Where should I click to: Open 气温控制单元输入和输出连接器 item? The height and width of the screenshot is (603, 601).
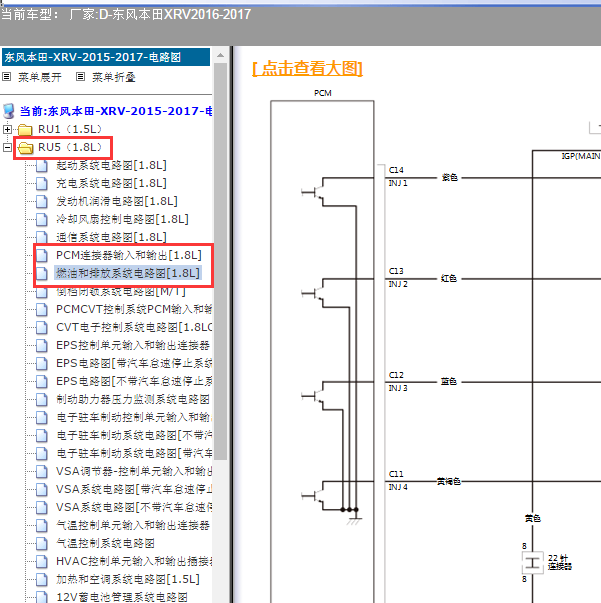click(x=133, y=525)
